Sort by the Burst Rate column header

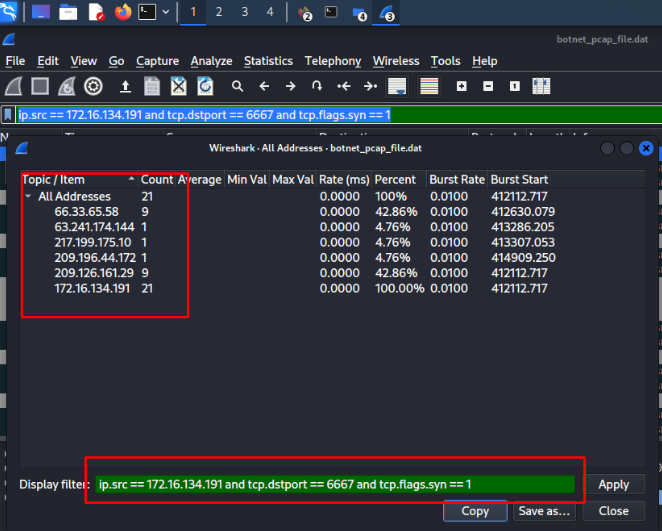point(457,179)
